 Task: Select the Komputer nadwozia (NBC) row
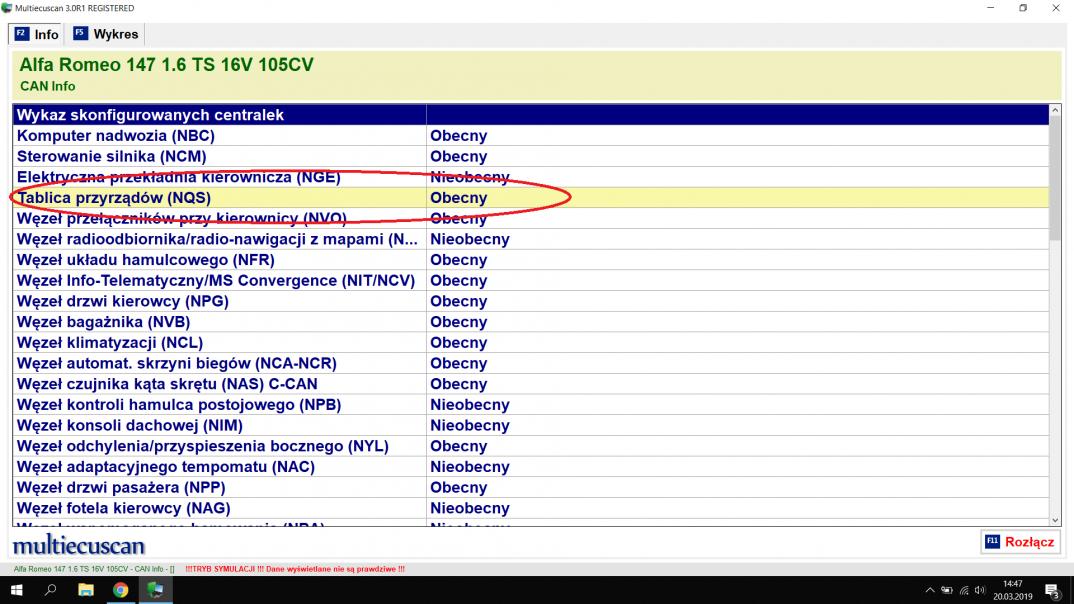click(x=530, y=136)
